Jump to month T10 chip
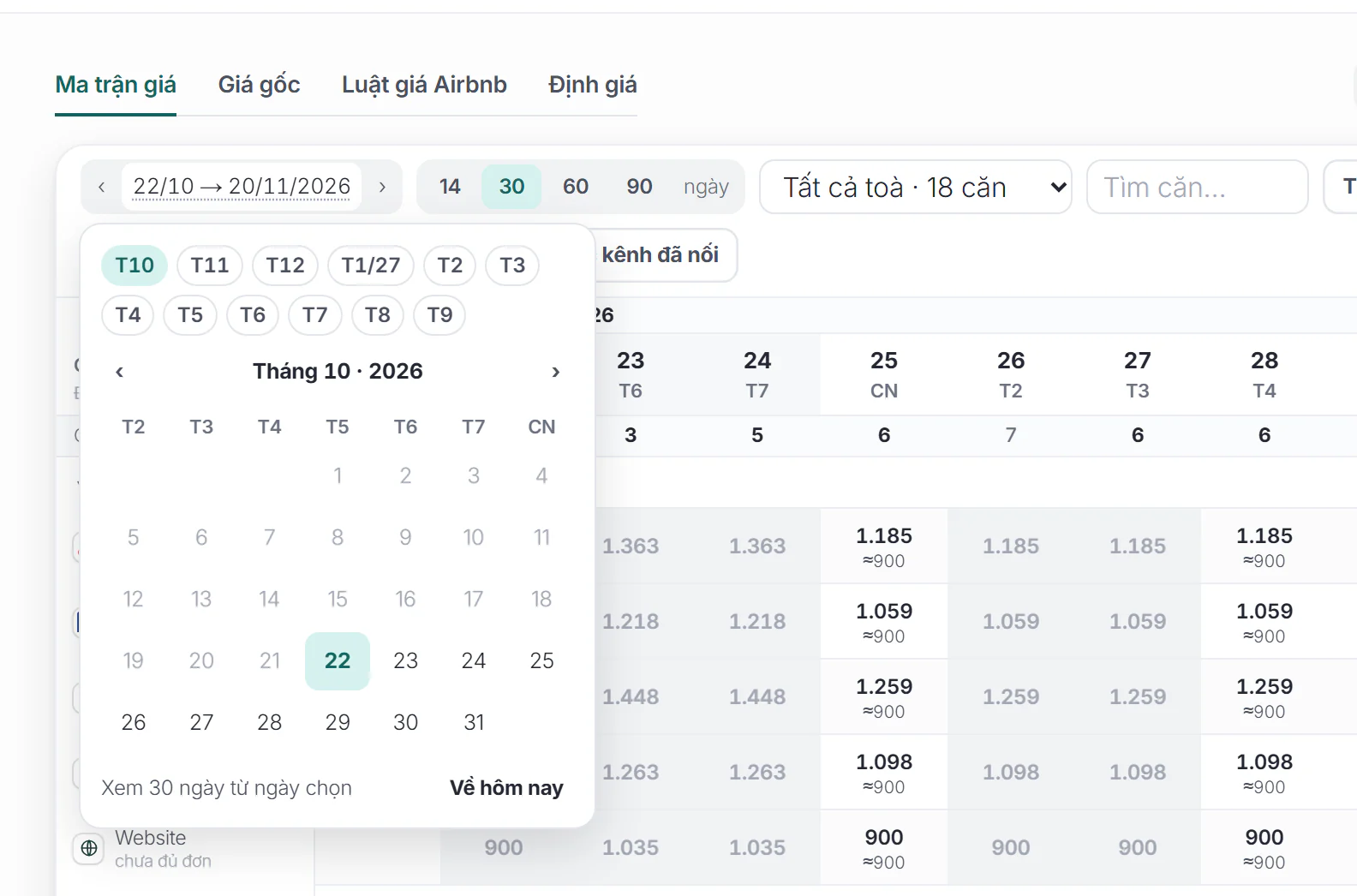1357x896 pixels. pyautogui.click(x=135, y=266)
